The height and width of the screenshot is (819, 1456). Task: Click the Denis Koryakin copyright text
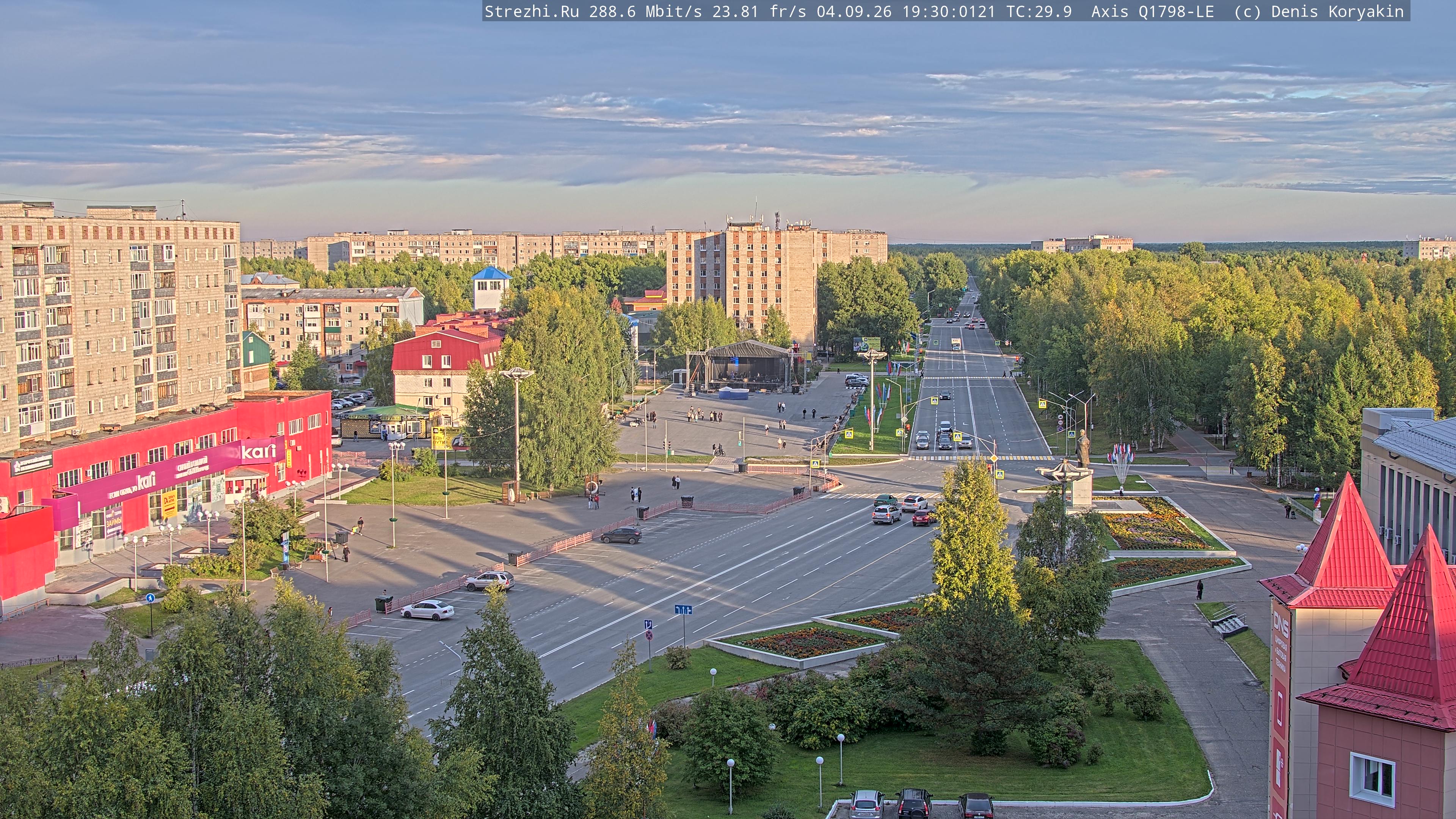coord(1337,11)
